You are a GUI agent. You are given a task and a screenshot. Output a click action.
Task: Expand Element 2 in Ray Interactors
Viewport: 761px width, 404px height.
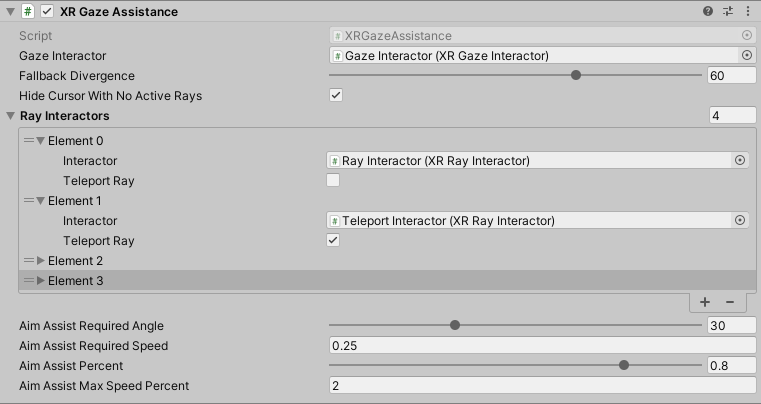pos(41,261)
